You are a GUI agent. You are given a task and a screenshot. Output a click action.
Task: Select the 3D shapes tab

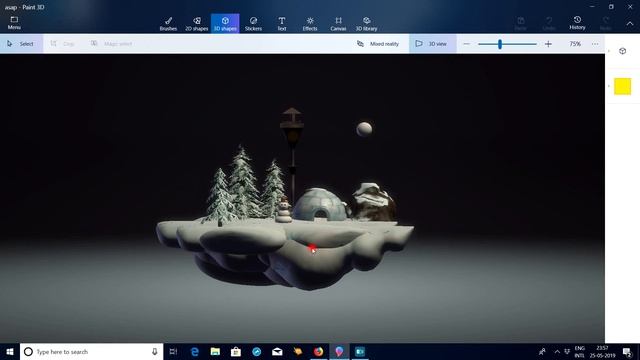point(225,24)
